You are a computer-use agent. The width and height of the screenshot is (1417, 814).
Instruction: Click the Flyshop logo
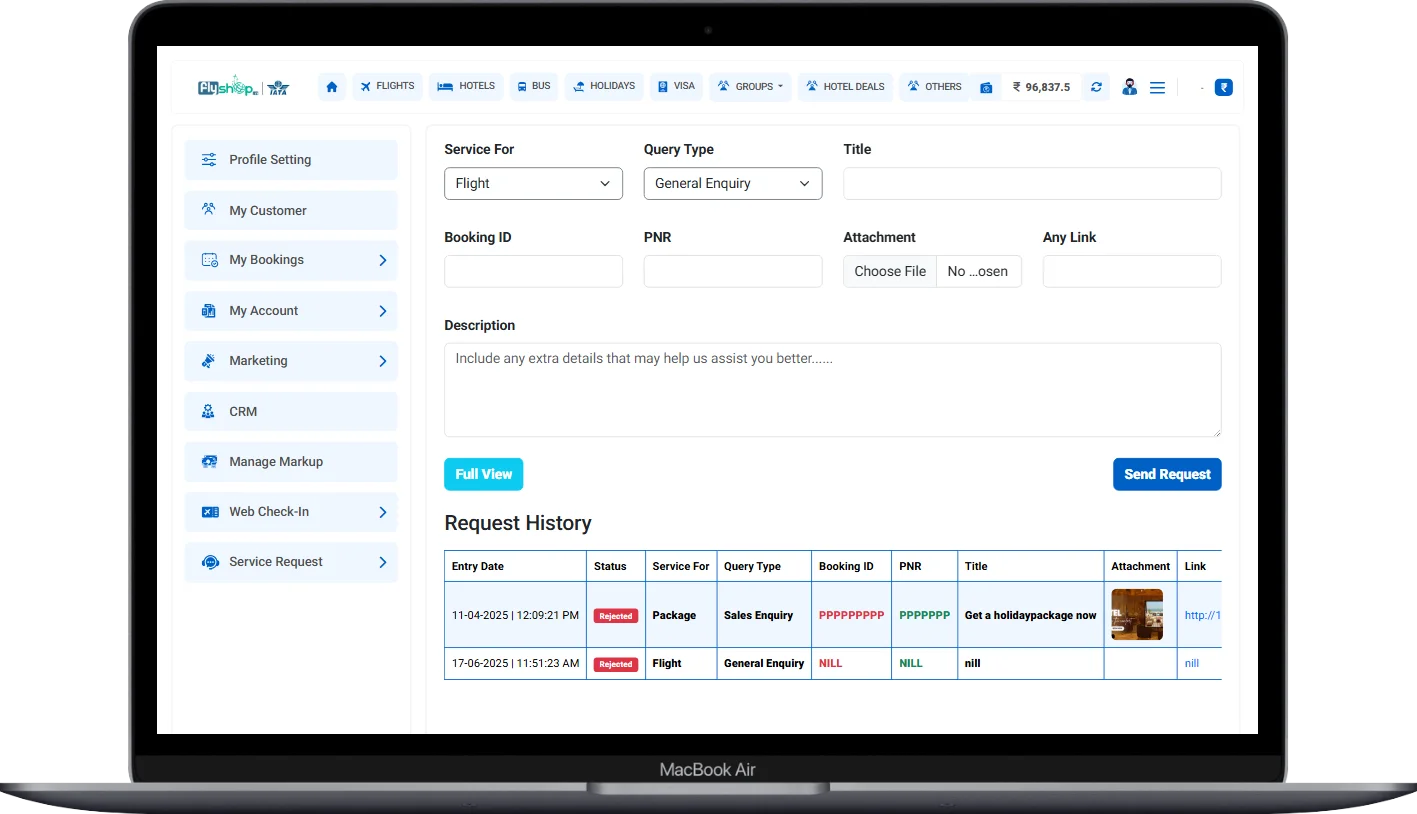228,87
